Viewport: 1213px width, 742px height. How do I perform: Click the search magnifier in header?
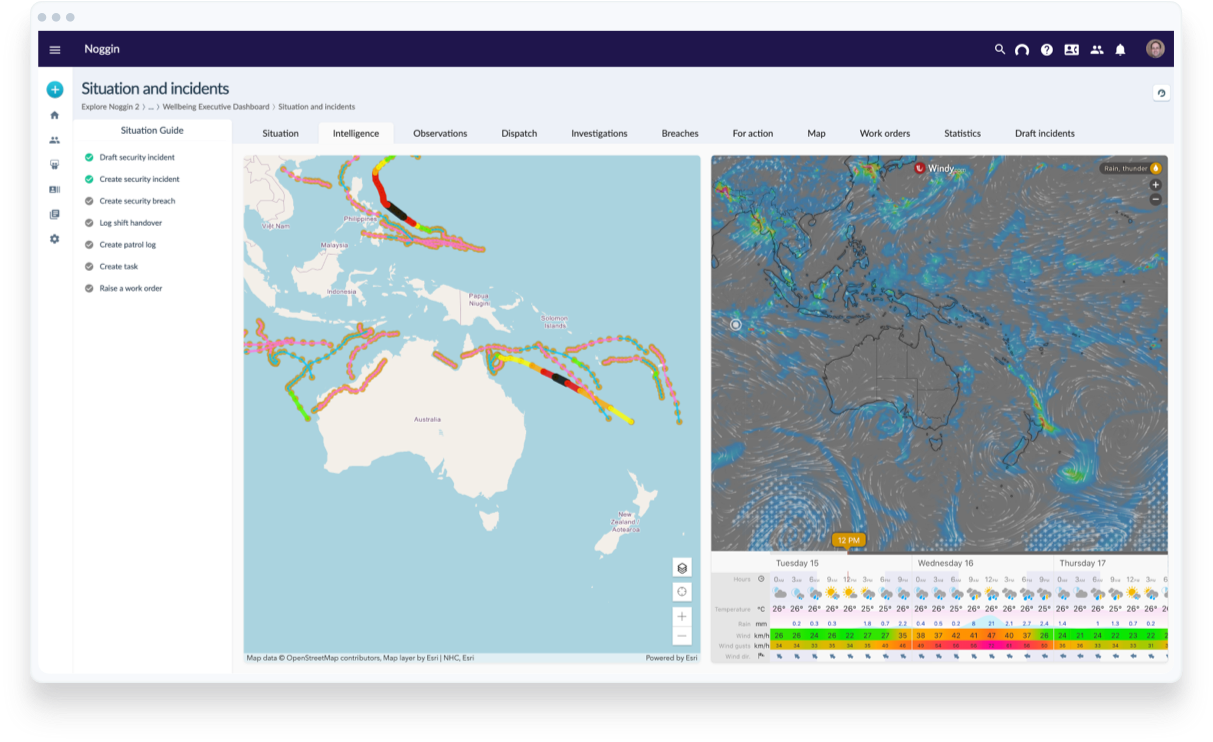pos(999,49)
